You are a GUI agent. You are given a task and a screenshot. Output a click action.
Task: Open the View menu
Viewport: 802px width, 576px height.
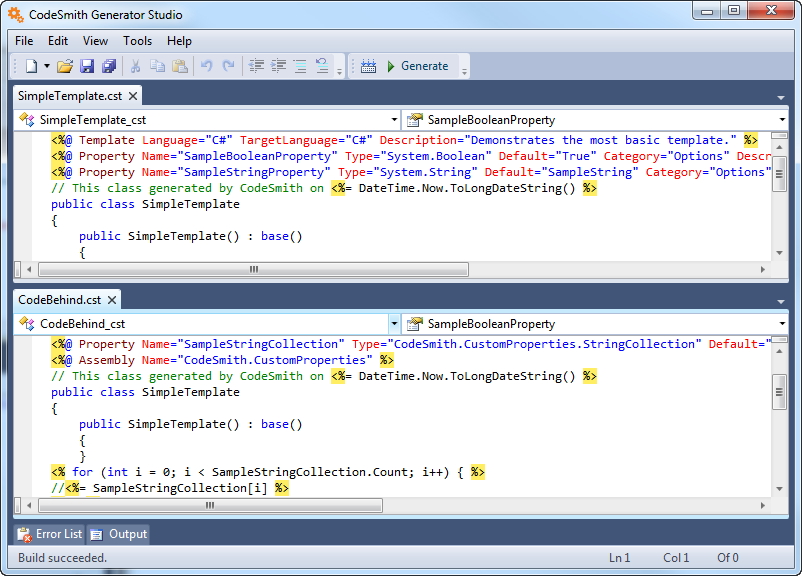(x=96, y=41)
